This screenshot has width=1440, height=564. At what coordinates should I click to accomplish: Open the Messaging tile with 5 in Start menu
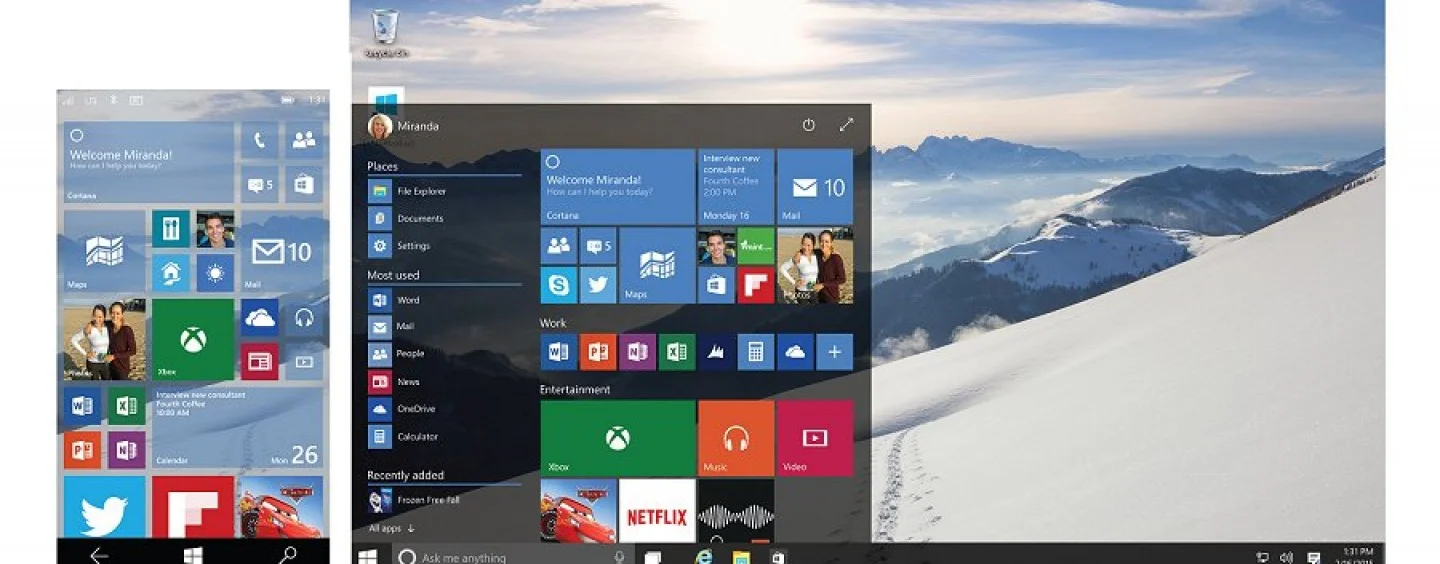click(598, 246)
